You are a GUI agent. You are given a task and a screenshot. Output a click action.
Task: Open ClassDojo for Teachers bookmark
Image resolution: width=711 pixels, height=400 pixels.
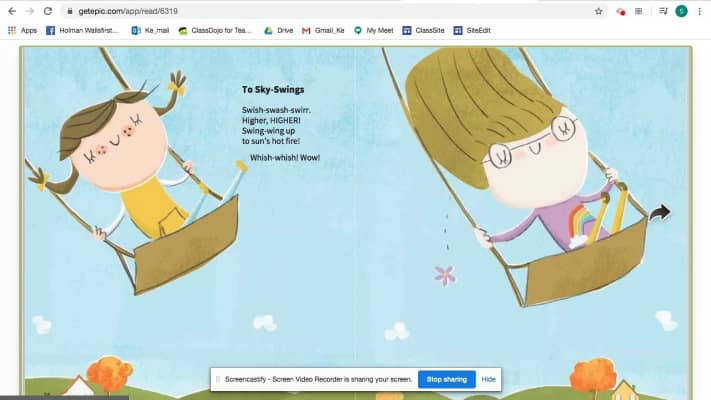(216, 31)
